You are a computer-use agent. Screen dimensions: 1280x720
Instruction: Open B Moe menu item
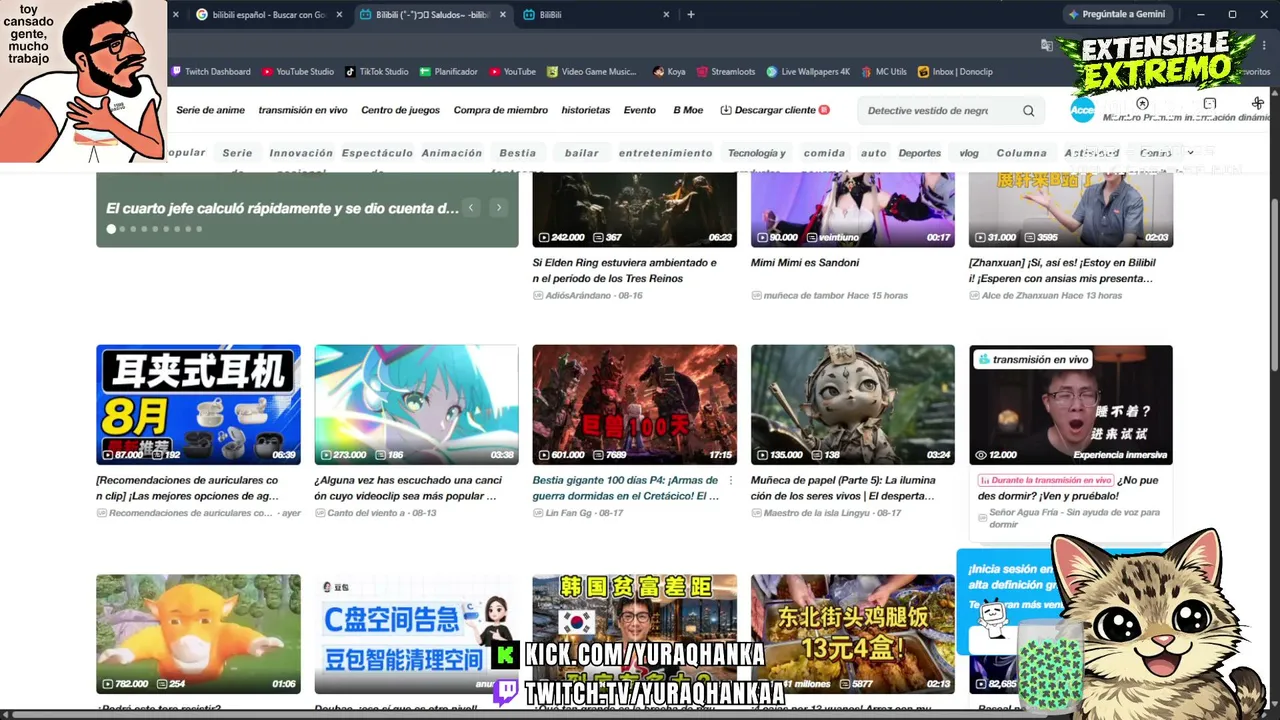pyautogui.click(x=688, y=110)
